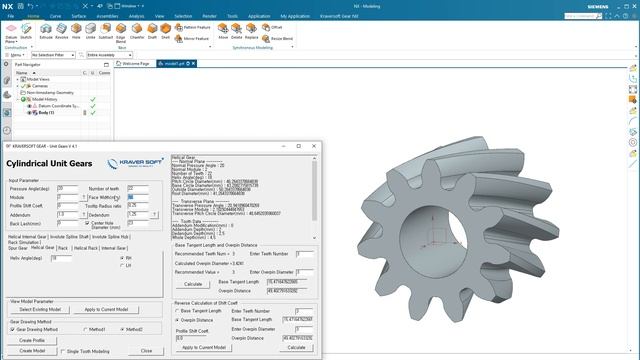
Task: Choose the Resize Blend tool
Action: [x=278, y=38]
